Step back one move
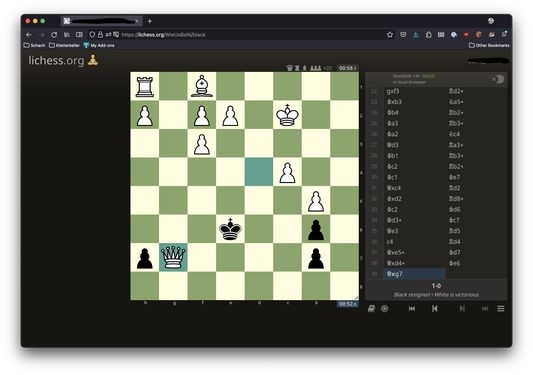The height and width of the screenshot is (375, 533). (x=434, y=309)
